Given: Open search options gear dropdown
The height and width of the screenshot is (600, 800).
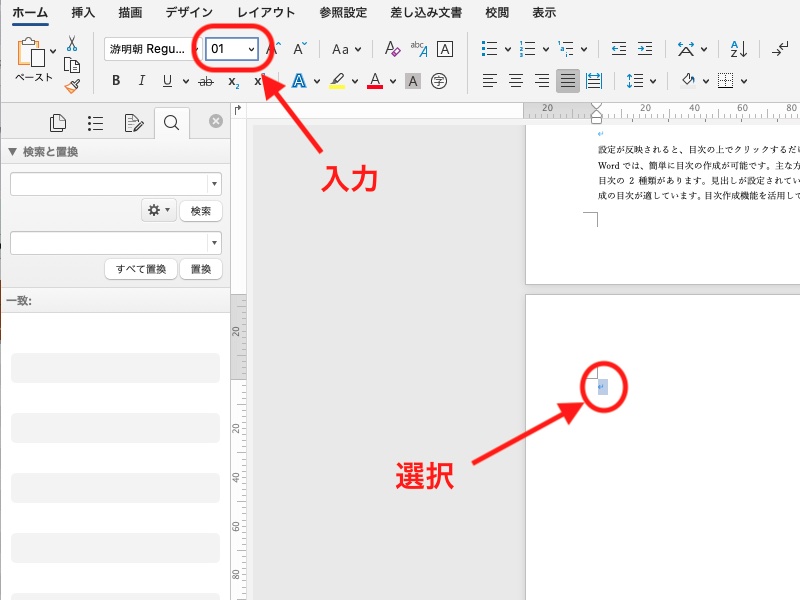Looking at the screenshot, I should point(158,211).
